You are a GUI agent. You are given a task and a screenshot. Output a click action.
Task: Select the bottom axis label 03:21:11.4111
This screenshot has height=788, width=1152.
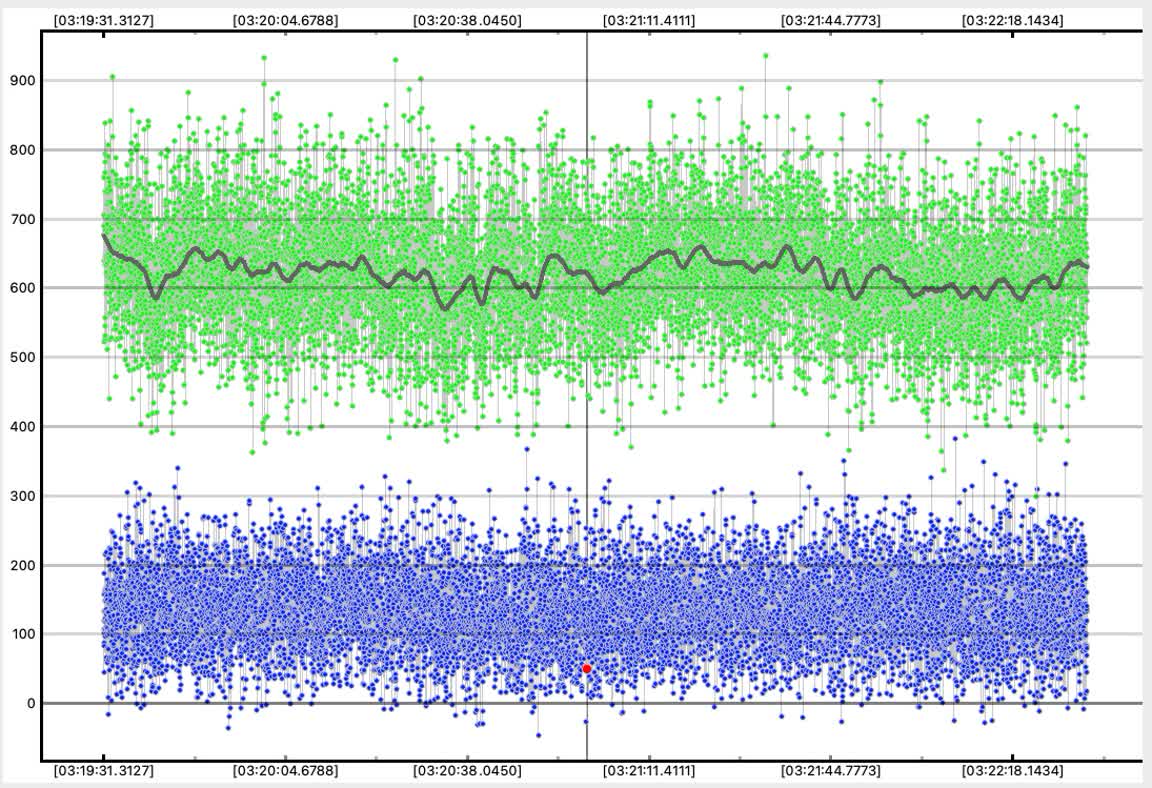click(649, 771)
